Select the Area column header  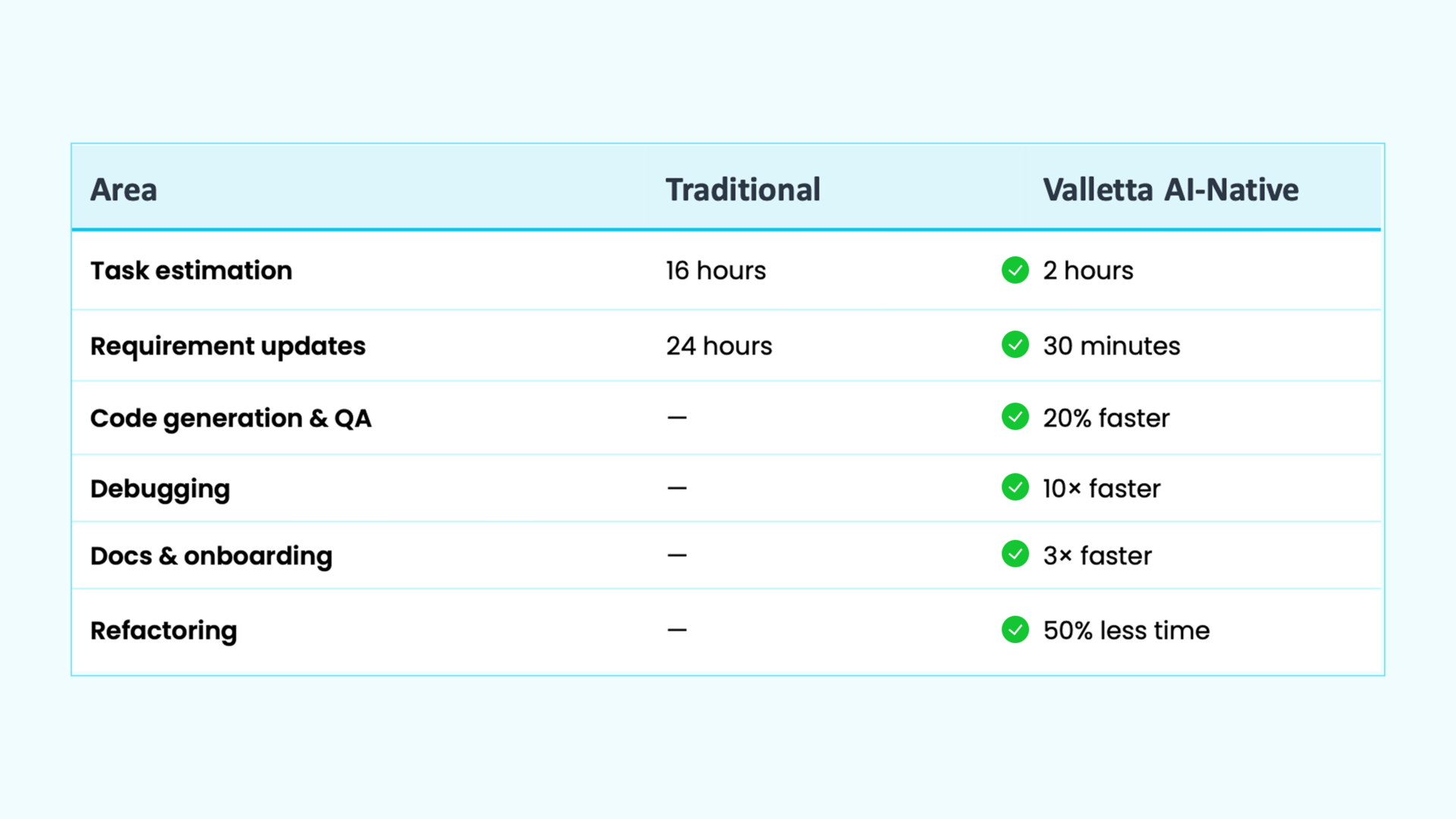pyautogui.click(x=124, y=190)
